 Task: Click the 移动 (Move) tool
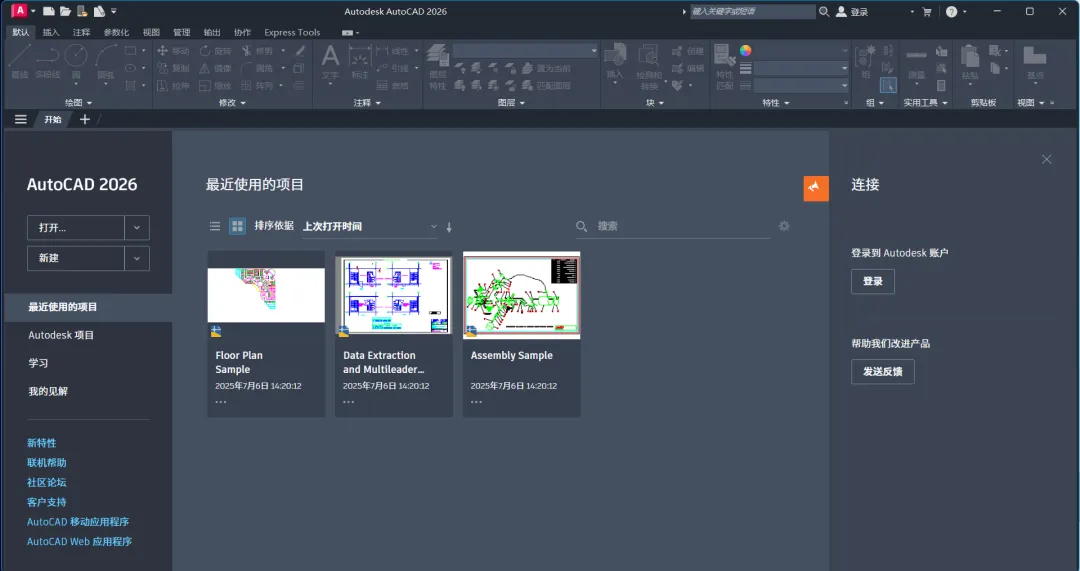click(173, 51)
